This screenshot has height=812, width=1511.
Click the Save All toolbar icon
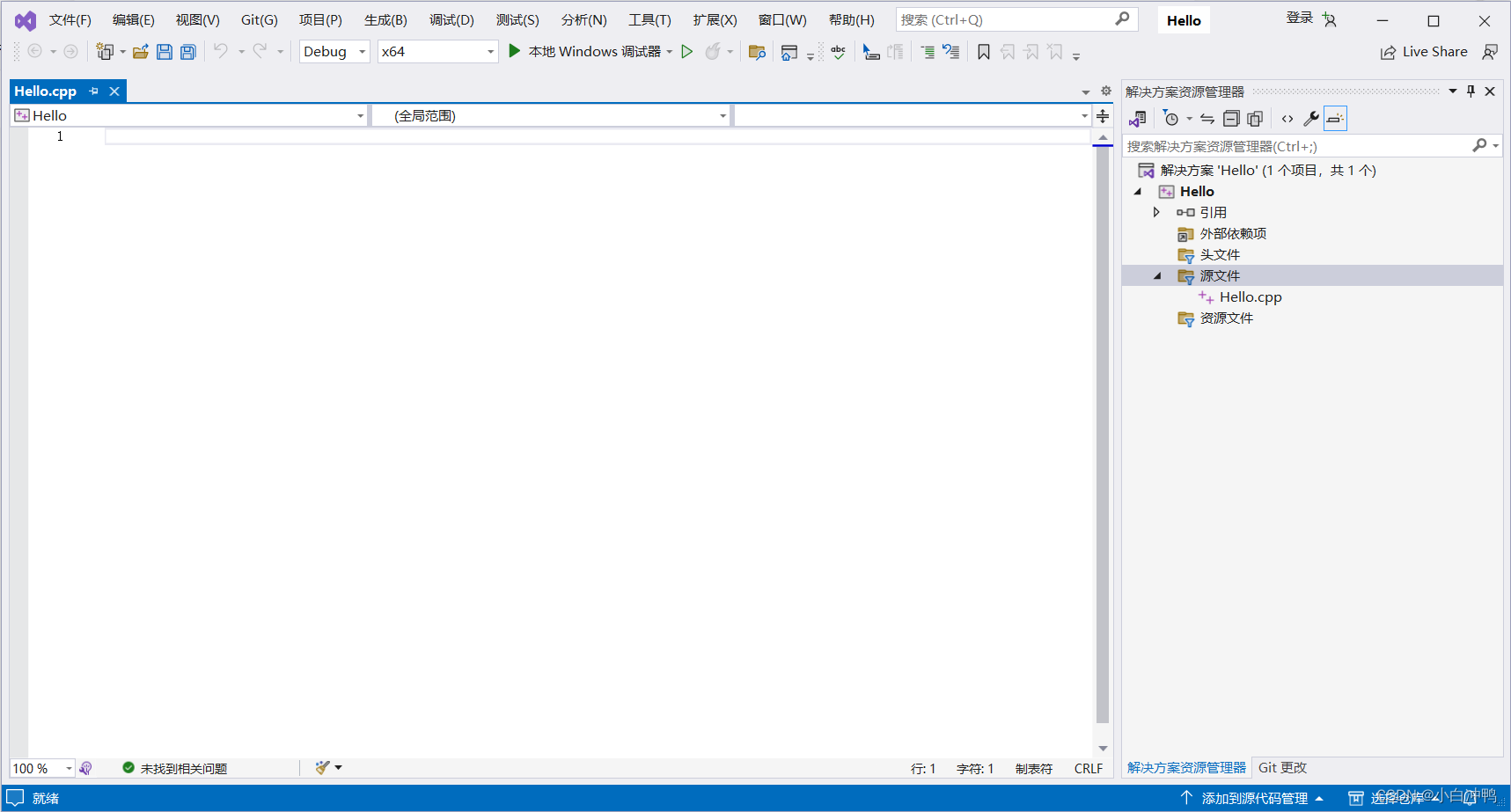click(187, 52)
